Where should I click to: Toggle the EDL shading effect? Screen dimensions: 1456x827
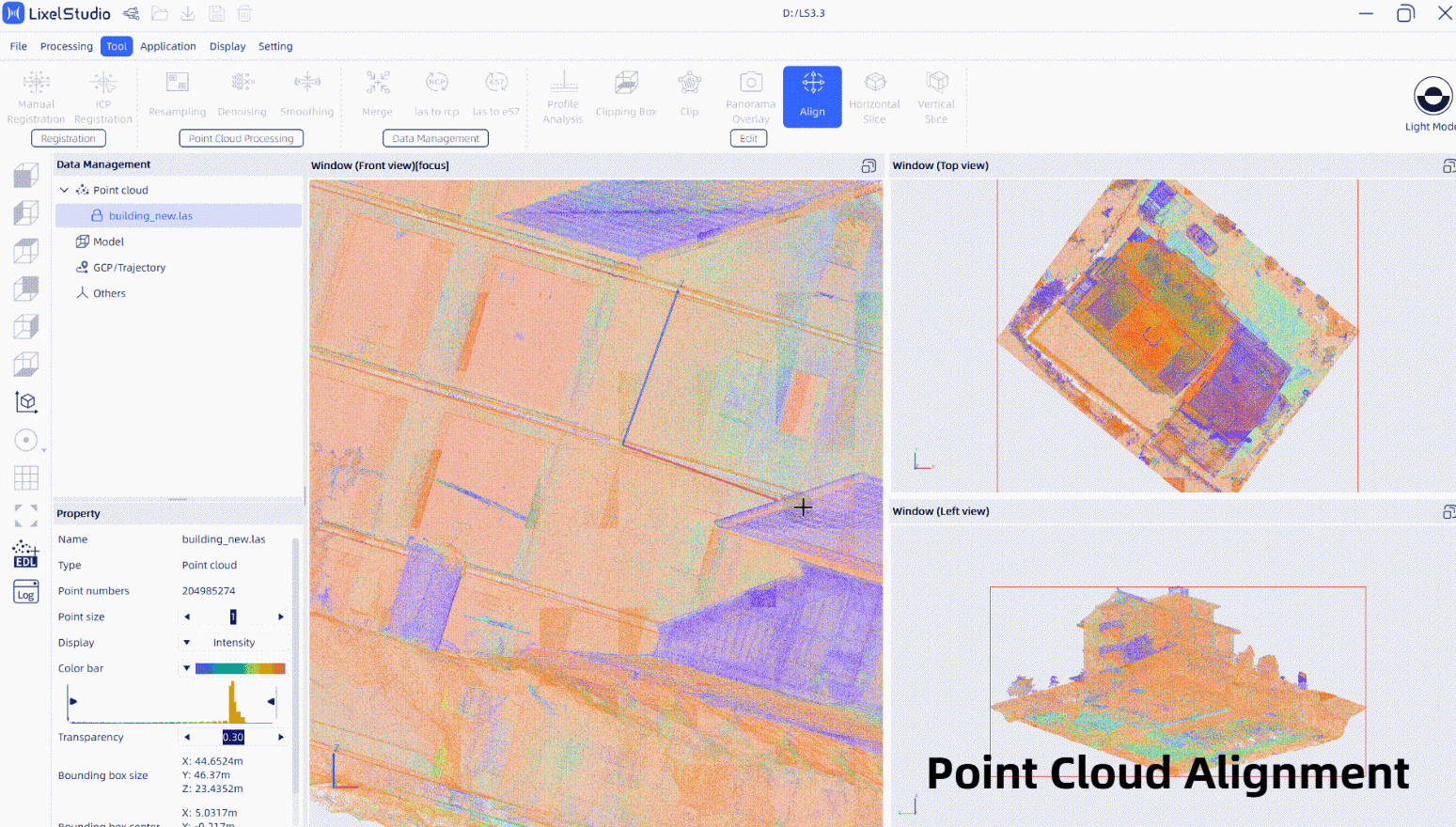tap(25, 554)
